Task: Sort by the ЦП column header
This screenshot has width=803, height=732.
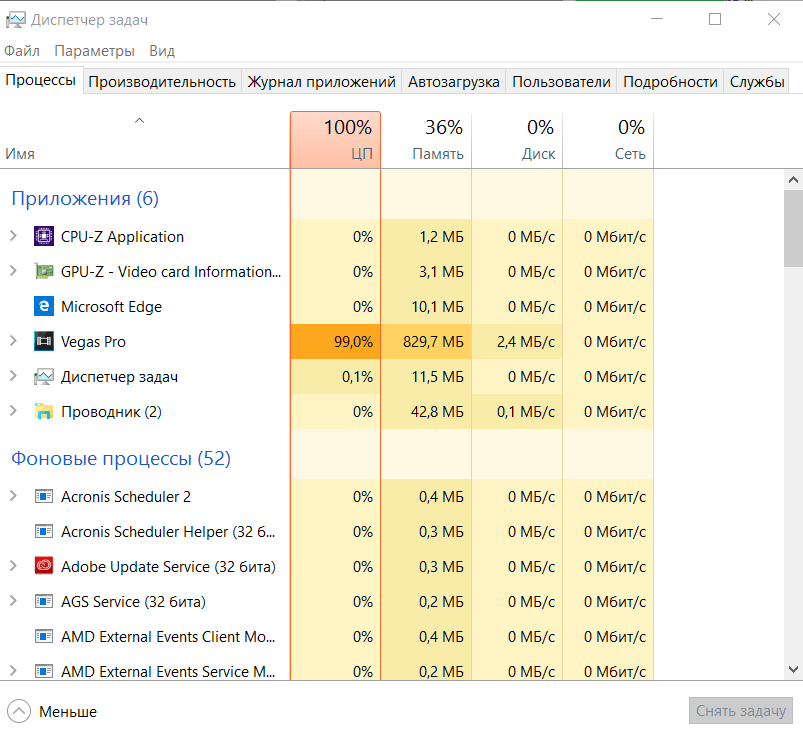Action: coord(335,140)
